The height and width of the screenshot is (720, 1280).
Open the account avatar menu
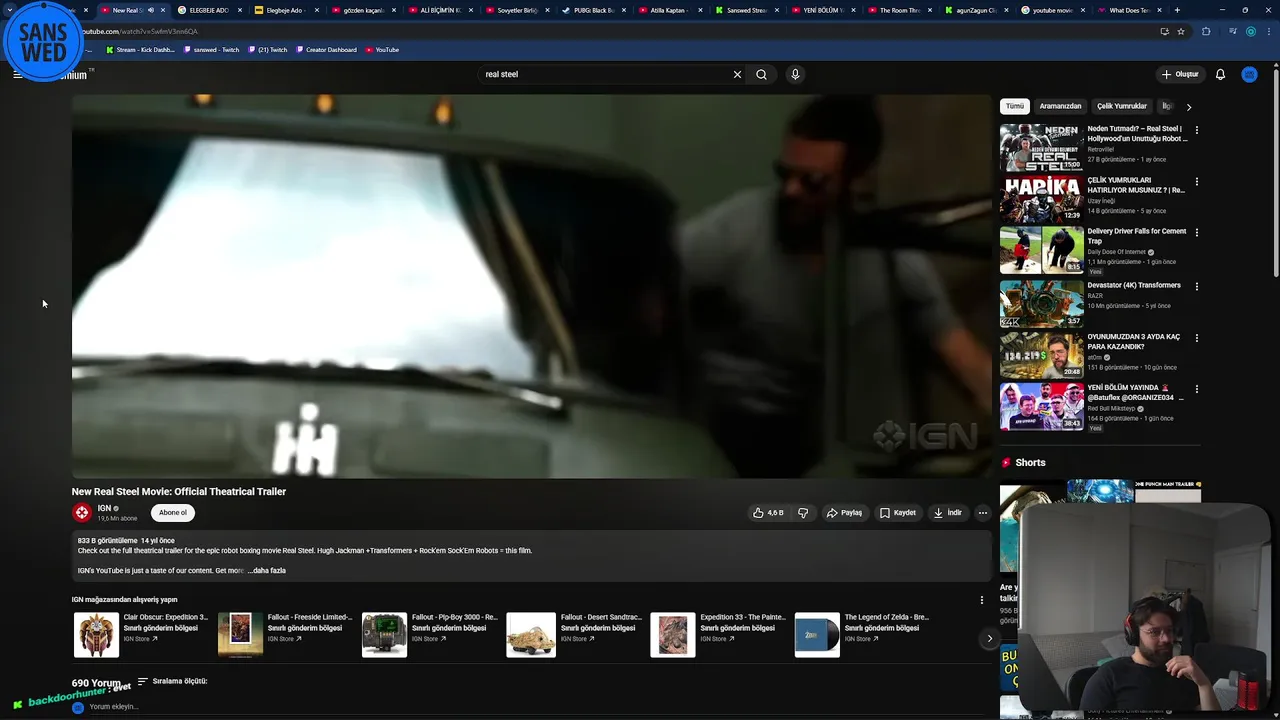[1249, 74]
